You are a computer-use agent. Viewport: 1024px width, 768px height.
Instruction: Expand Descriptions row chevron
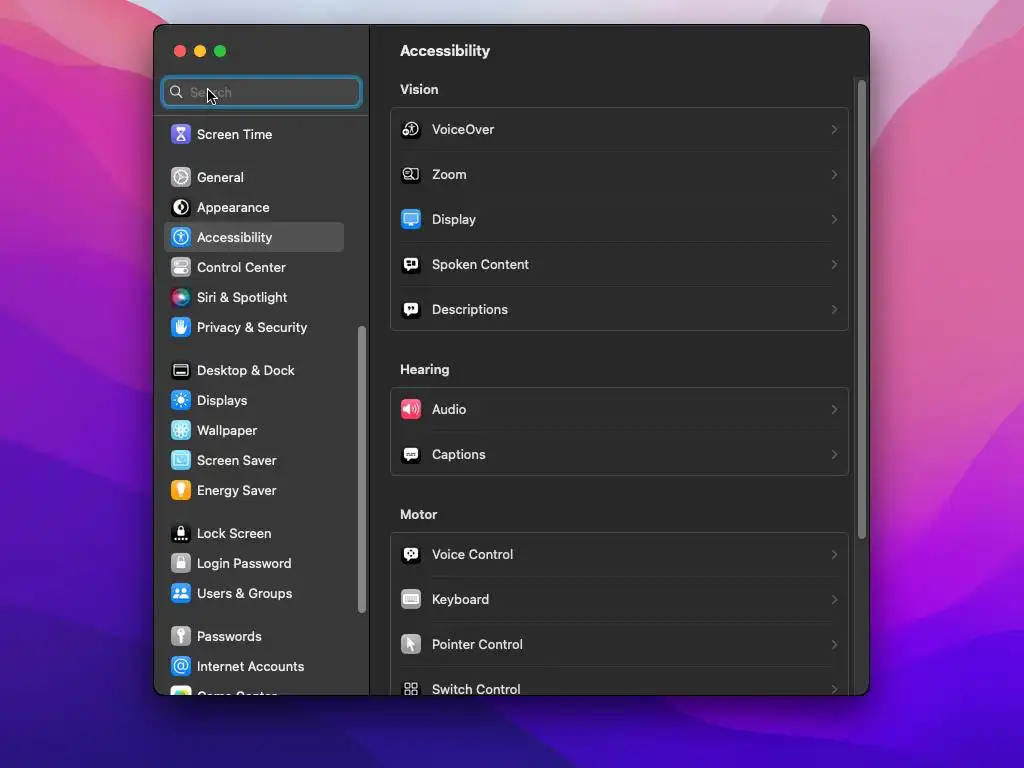click(834, 310)
